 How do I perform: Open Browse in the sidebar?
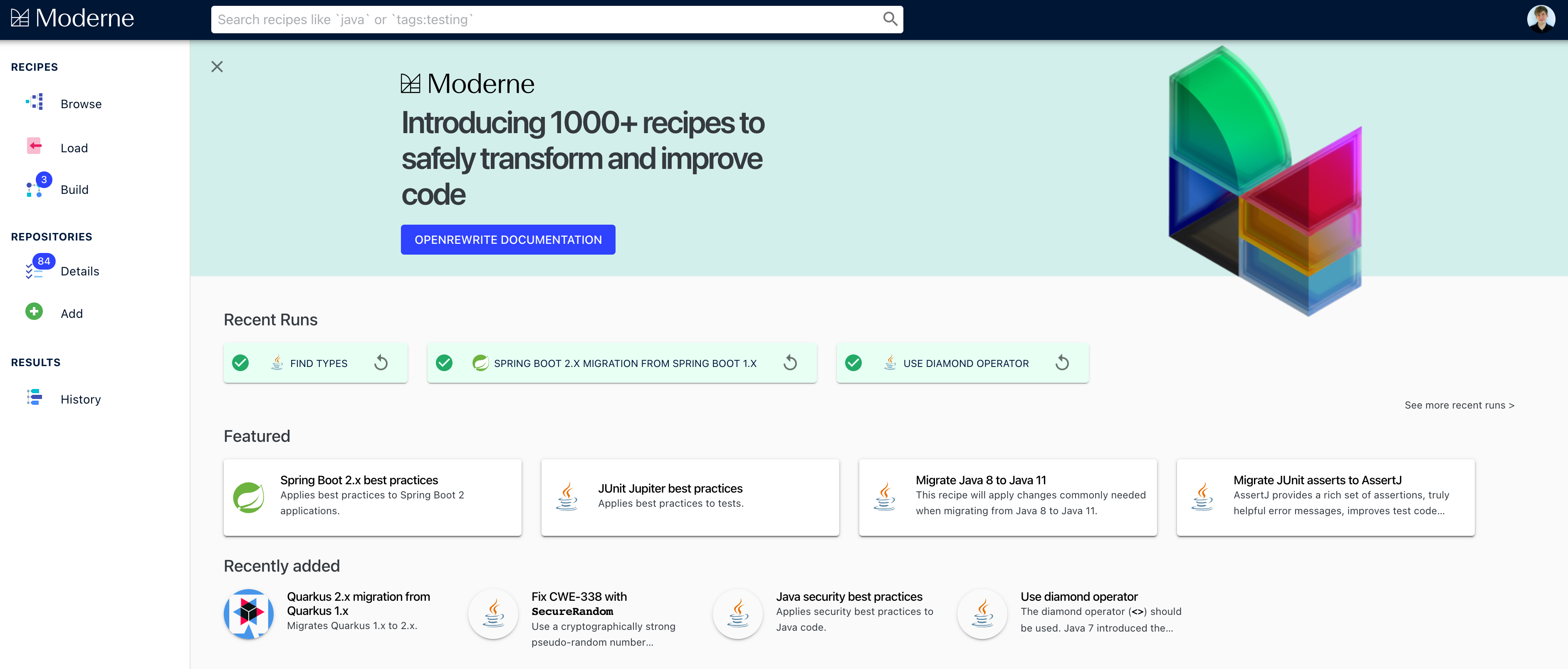coord(81,104)
